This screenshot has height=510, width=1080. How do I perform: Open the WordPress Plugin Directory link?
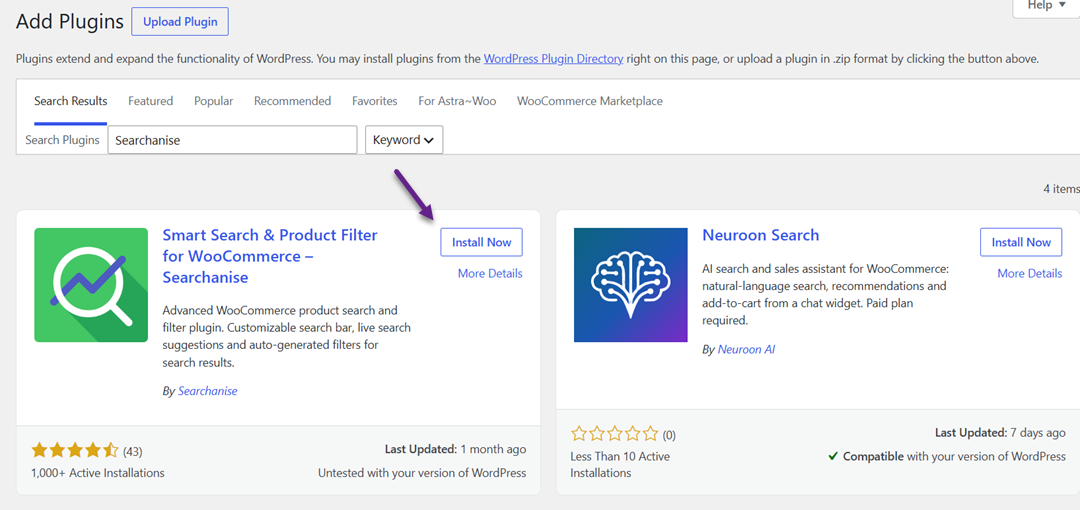[x=554, y=59]
